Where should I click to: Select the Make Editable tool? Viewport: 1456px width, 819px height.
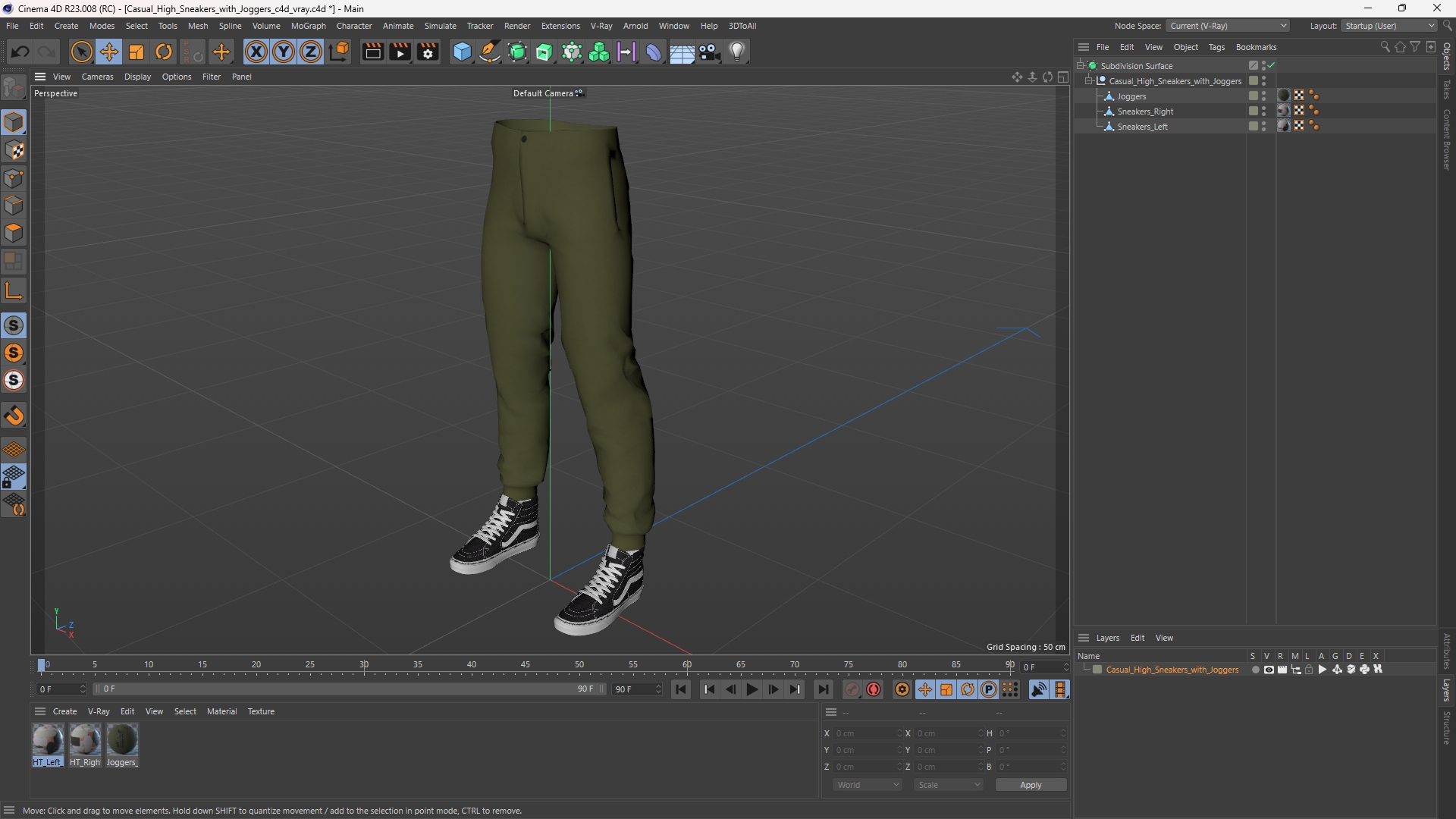[x=14, y=89]
